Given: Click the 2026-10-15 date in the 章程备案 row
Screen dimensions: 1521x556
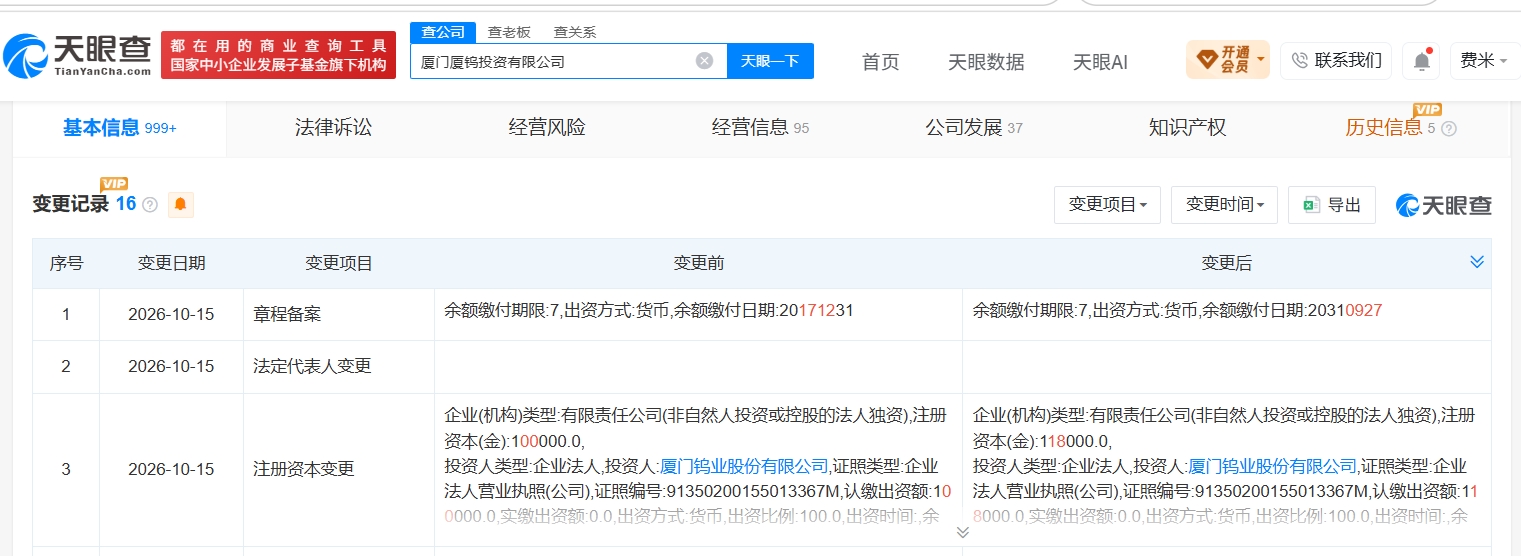Looking at the screenshot, I should click(x=171, y=314).
